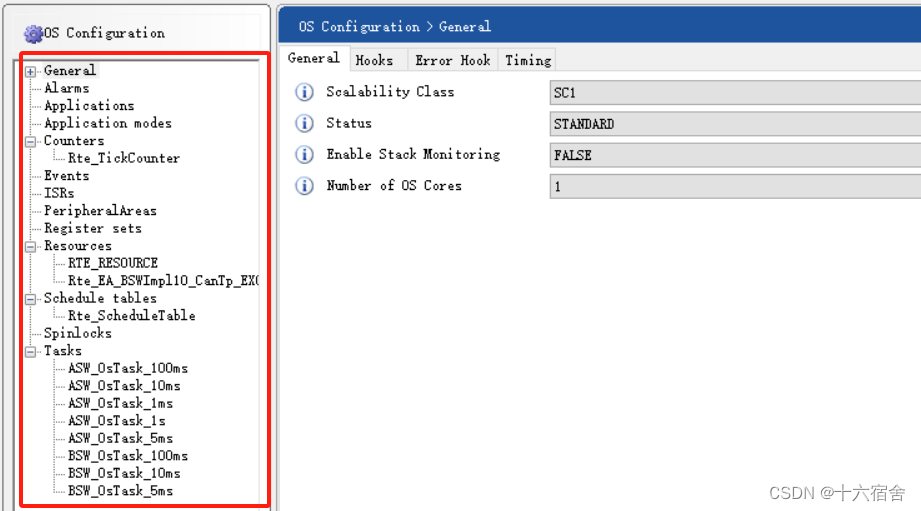Click info icon beside Number of OS Cores

point(304,186)
